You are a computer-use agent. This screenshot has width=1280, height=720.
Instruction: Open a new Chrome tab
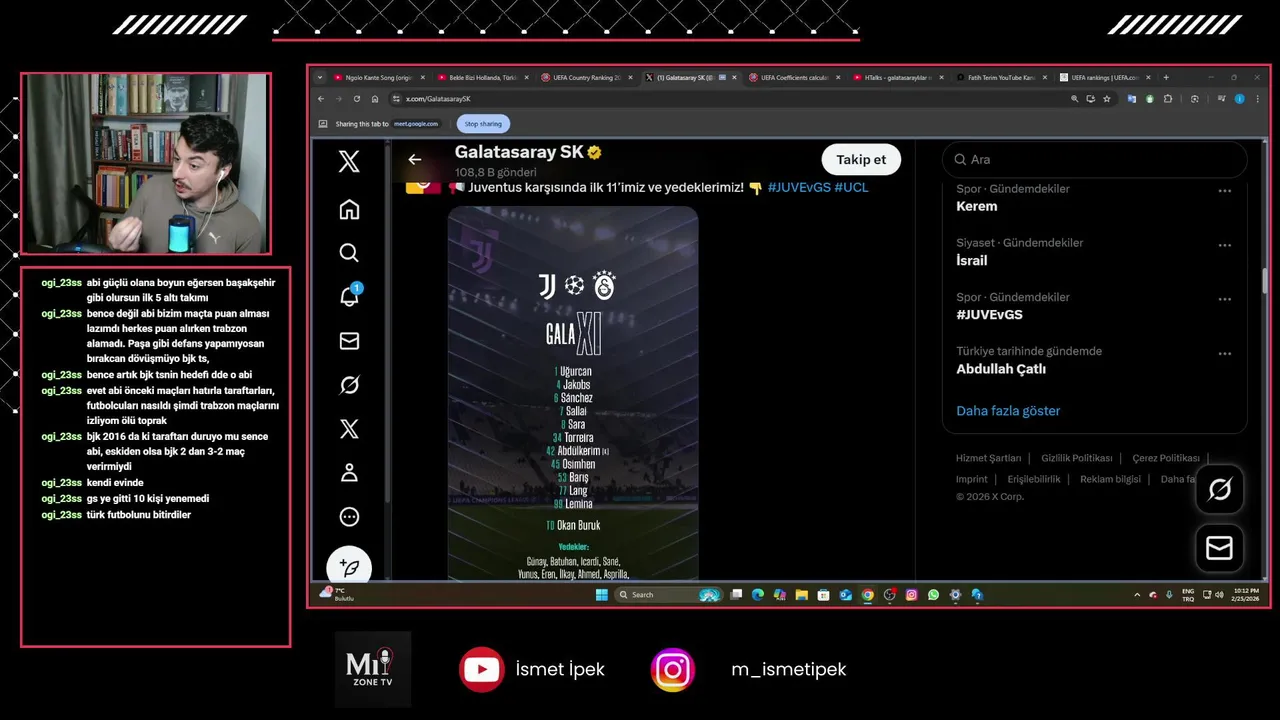(1166, 77)
